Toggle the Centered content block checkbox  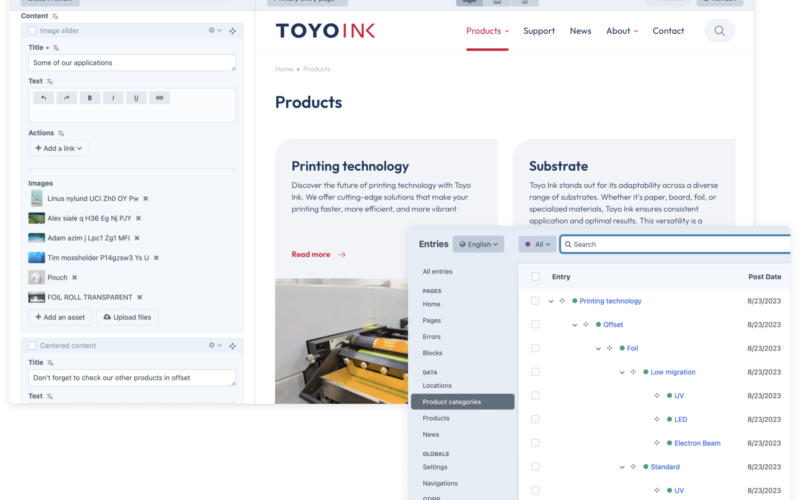pyautogui.click(x=32, y=345)
